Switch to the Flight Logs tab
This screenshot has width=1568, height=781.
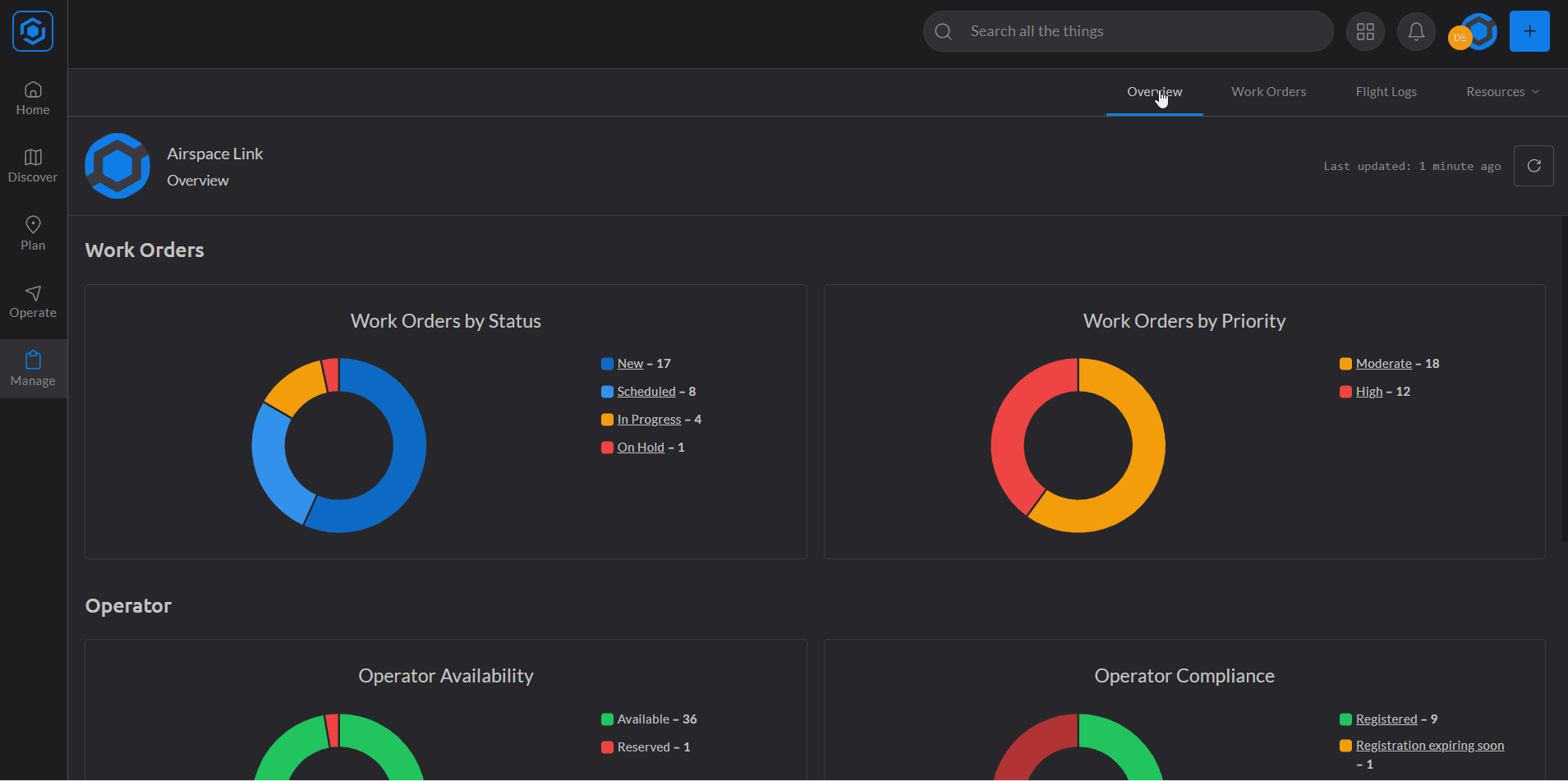click(1386, 92)
